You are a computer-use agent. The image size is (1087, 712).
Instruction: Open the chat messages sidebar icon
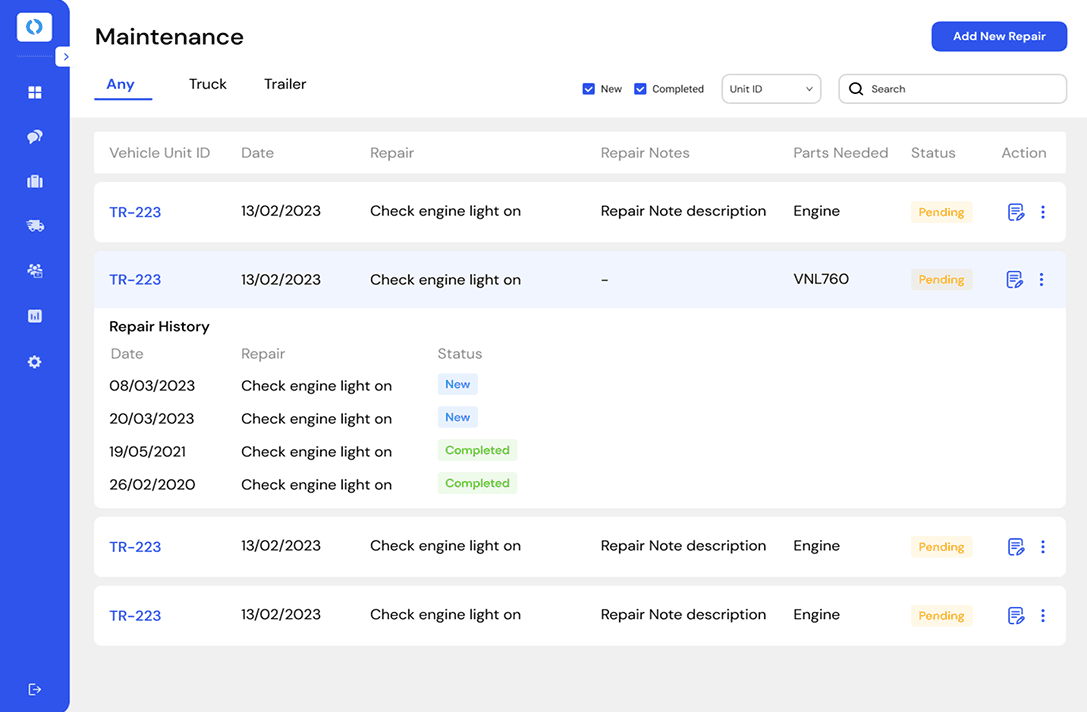(35, 137)
